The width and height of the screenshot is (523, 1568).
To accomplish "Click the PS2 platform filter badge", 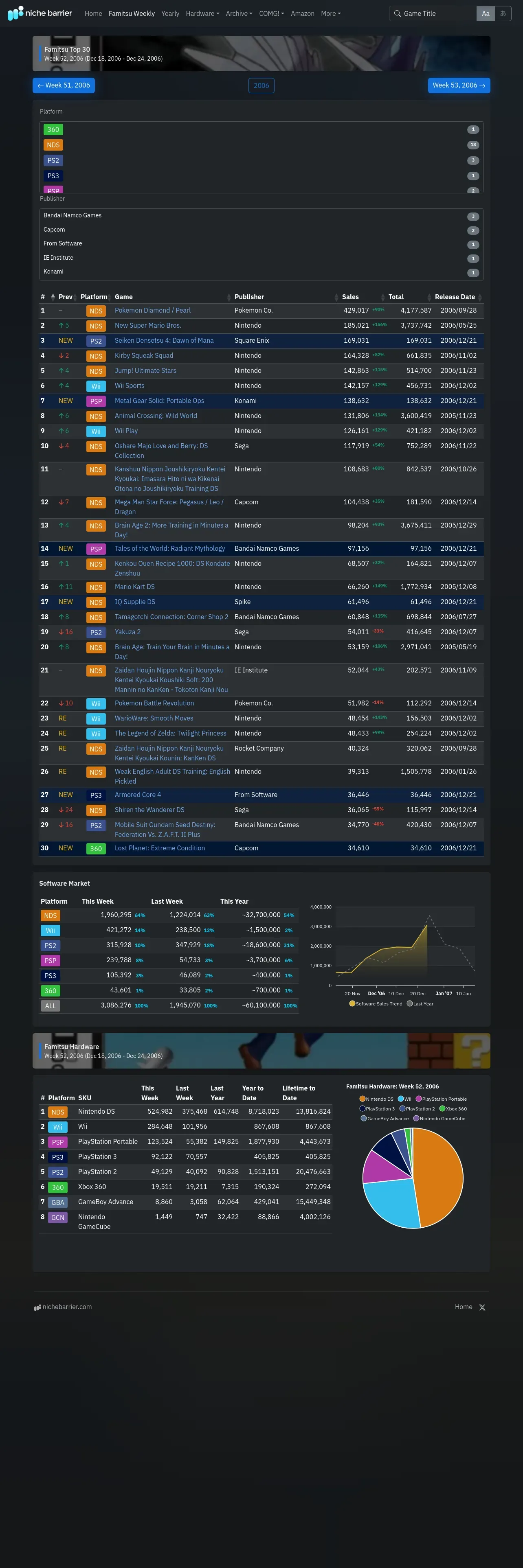I will coord(54,161).
